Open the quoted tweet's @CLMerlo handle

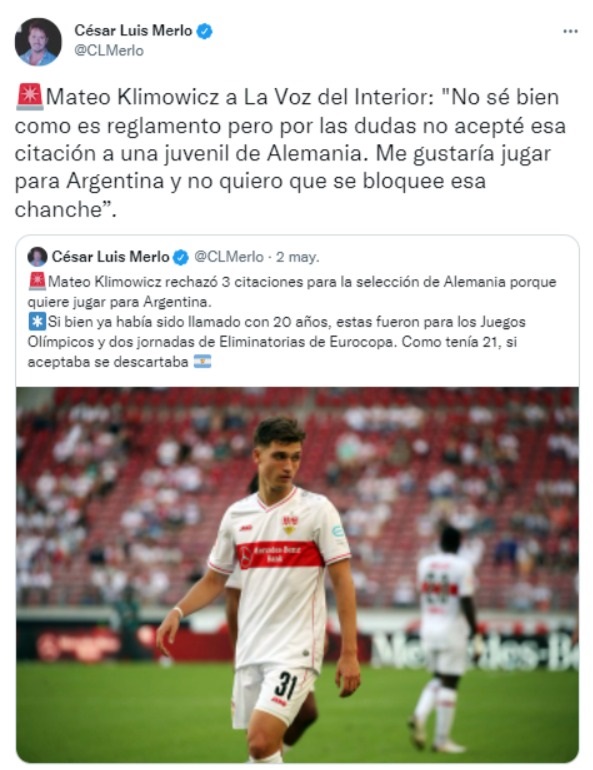coord(229,256)
